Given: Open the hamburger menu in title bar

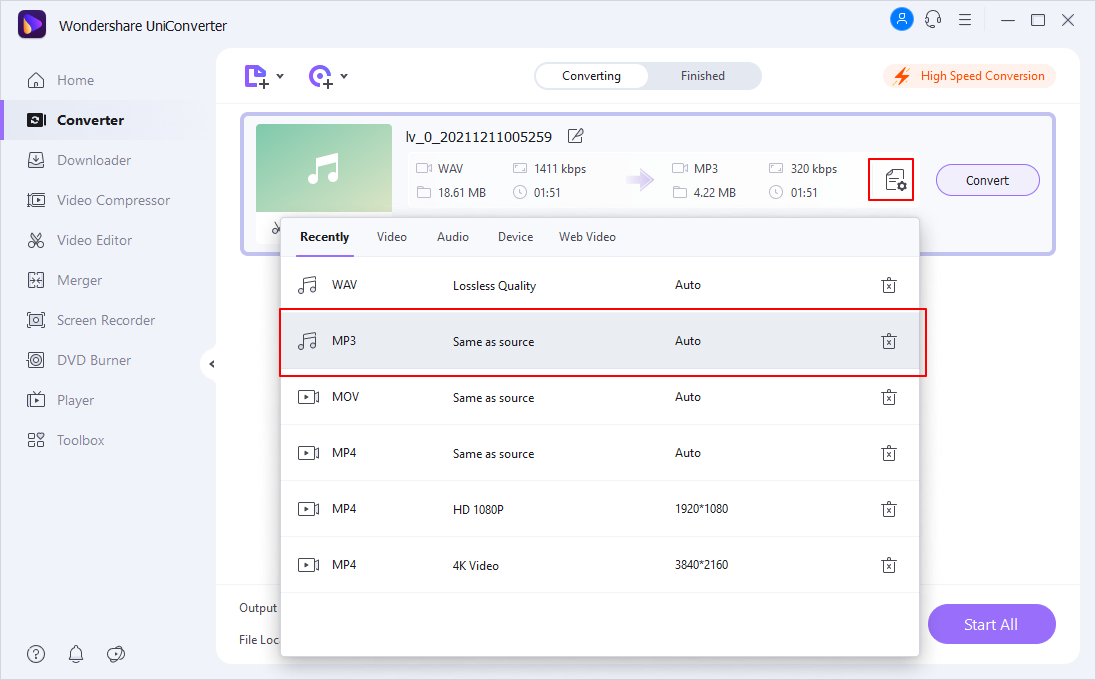Looking at the screenshot, I should (x=965, y=20).
